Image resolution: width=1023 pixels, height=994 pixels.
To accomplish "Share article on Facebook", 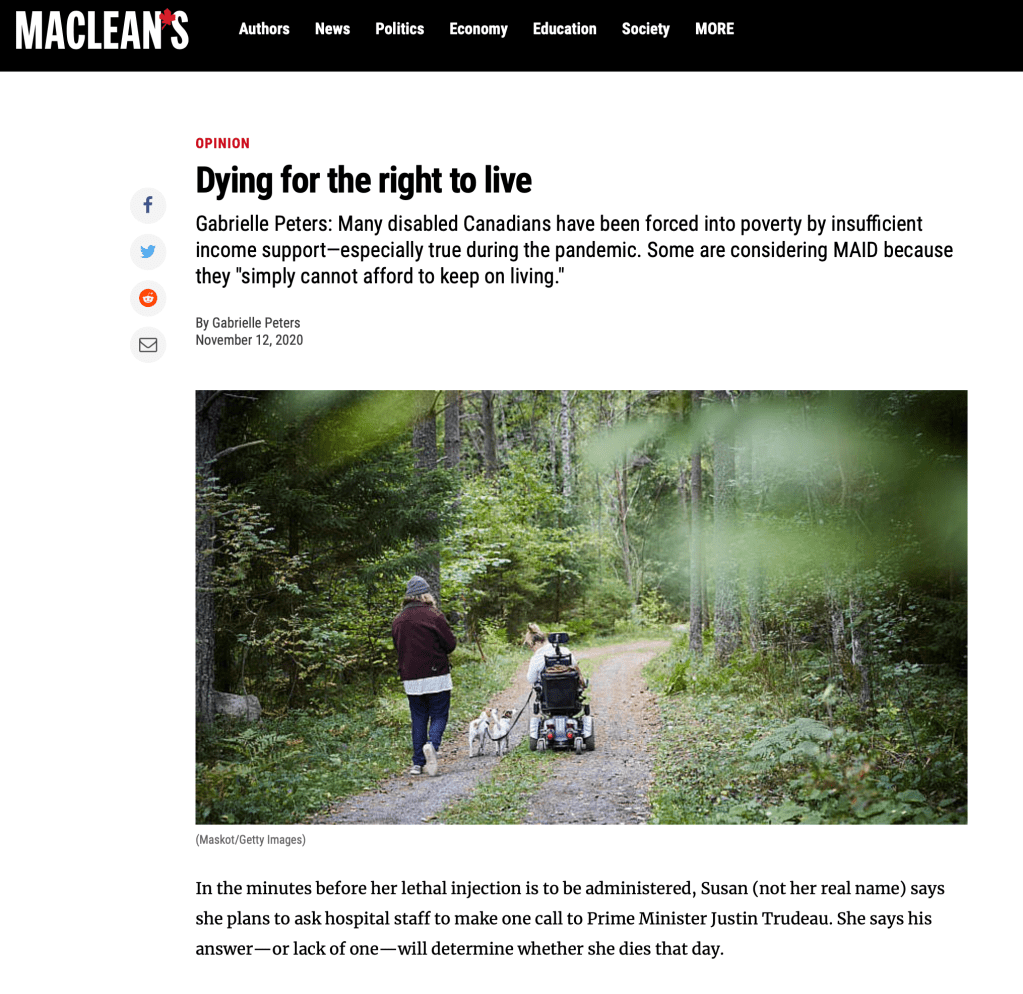I will tap(148, 205).
